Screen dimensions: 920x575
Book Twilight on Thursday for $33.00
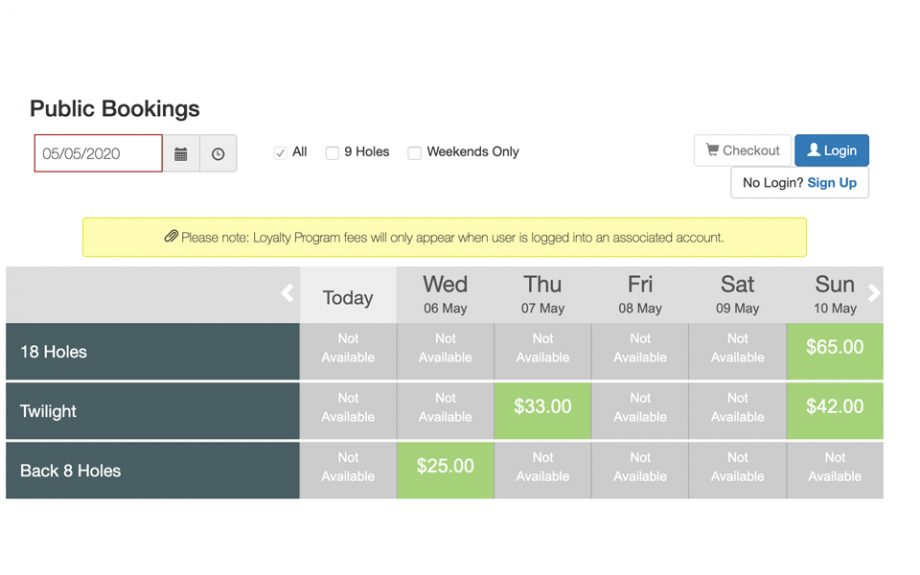[x=542, y=407]
